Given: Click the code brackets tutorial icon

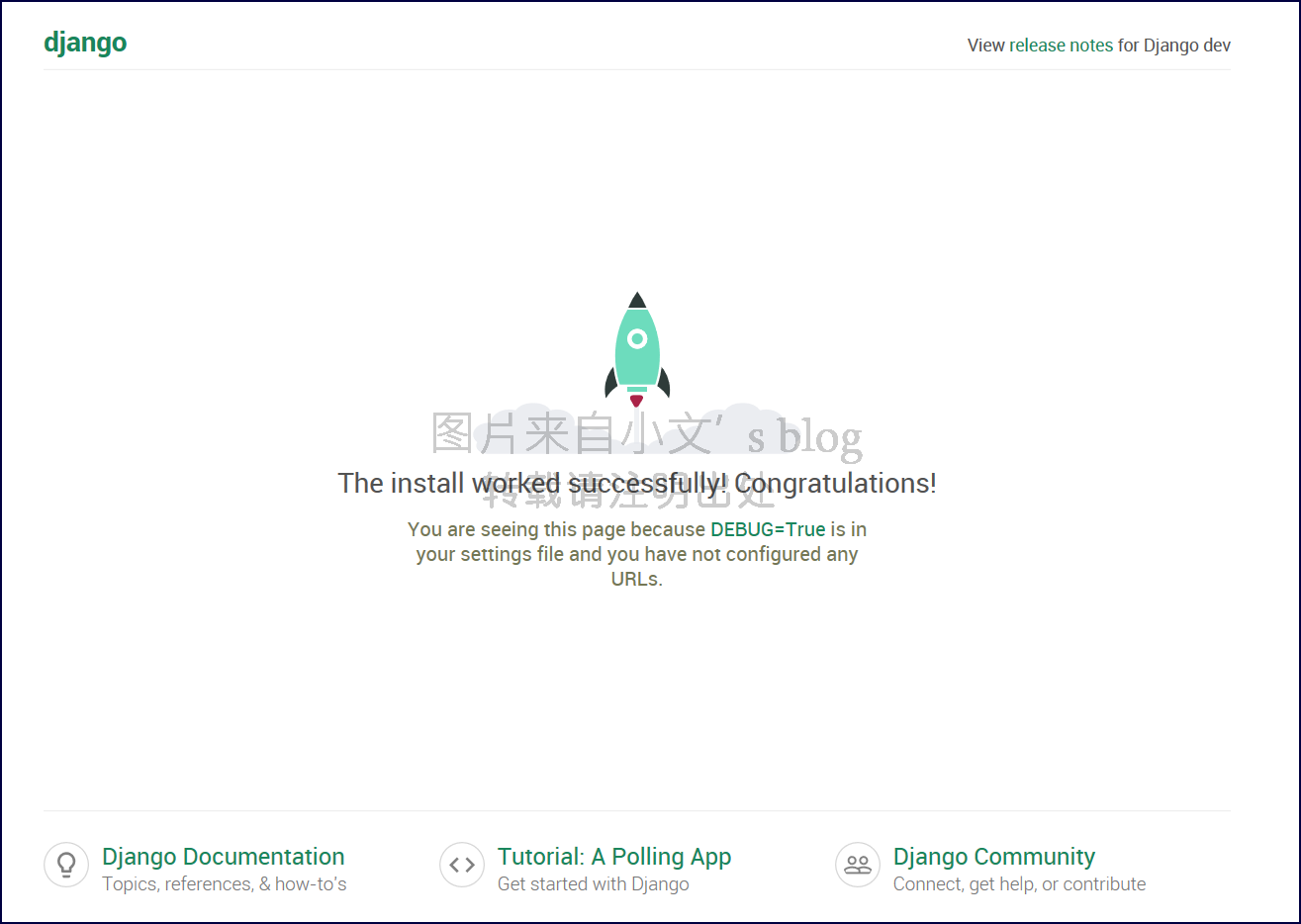Looking at the screenshot, I should click(462, 865).
